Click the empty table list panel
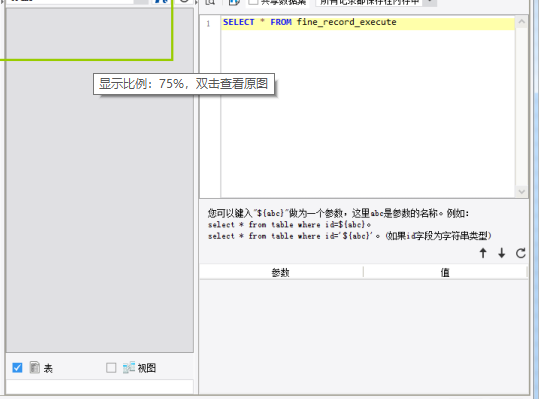Image resolution: width=539 pixels, height=399 pixels. (x=100, y=206)
